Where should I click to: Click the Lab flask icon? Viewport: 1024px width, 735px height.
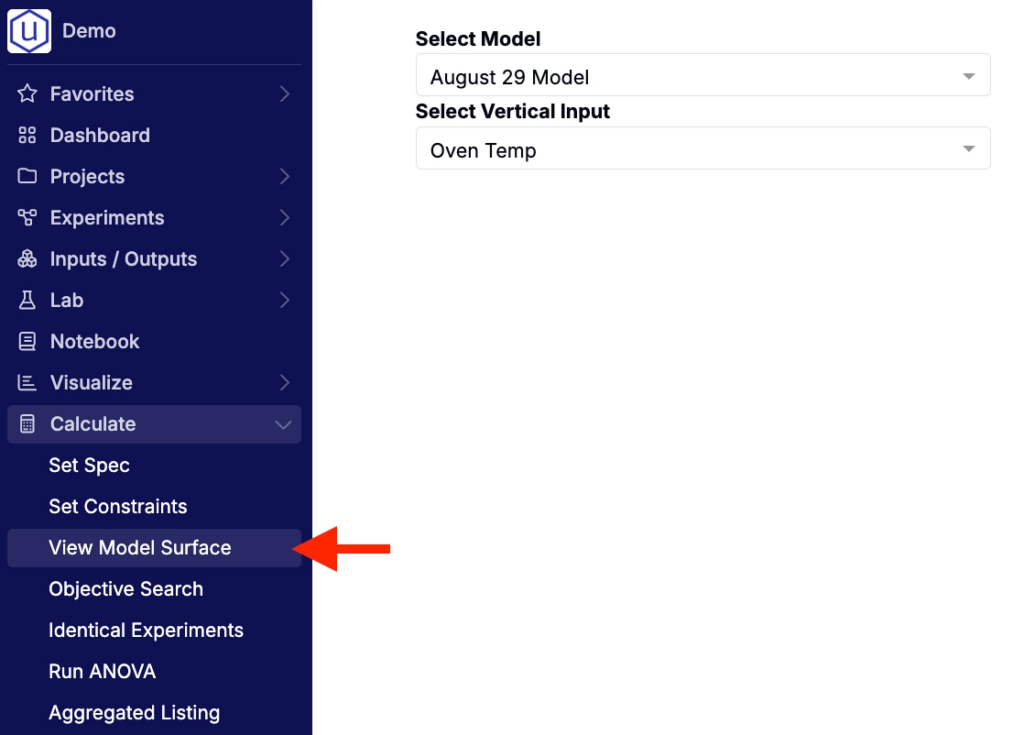pyautogui.click(x=27, y=300)
